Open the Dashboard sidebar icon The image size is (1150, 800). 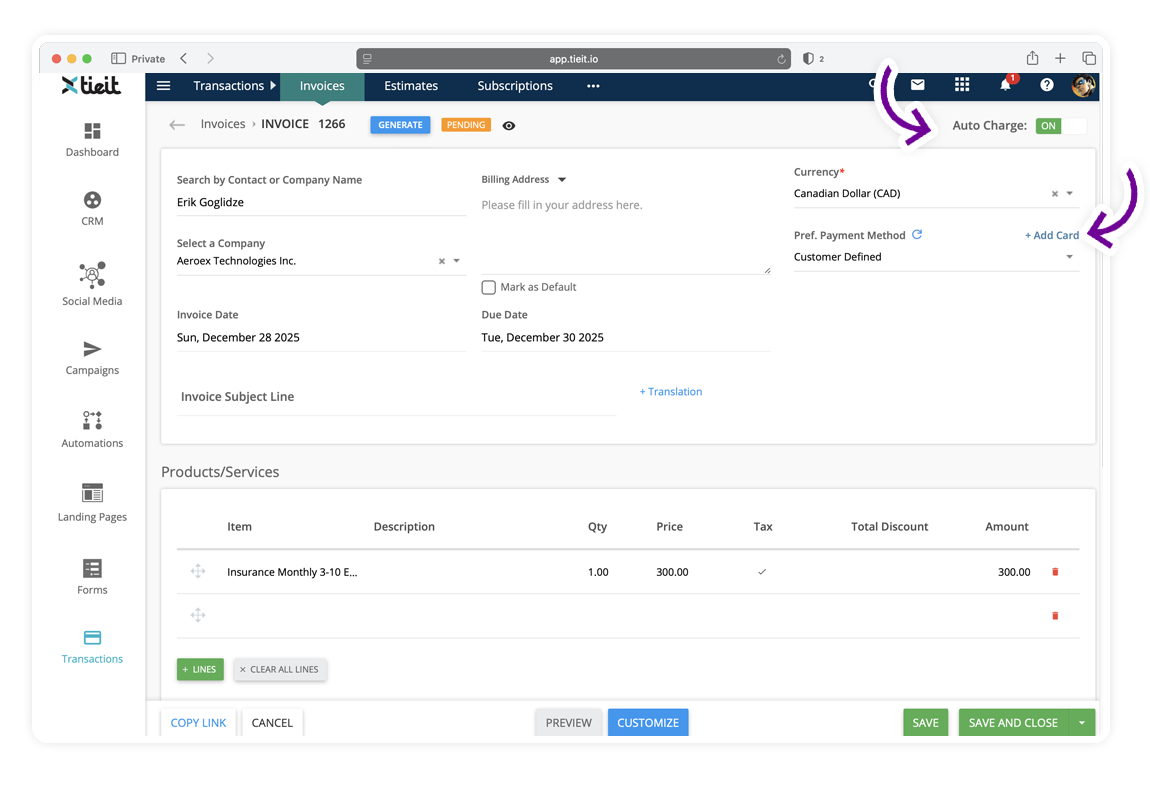92,131
